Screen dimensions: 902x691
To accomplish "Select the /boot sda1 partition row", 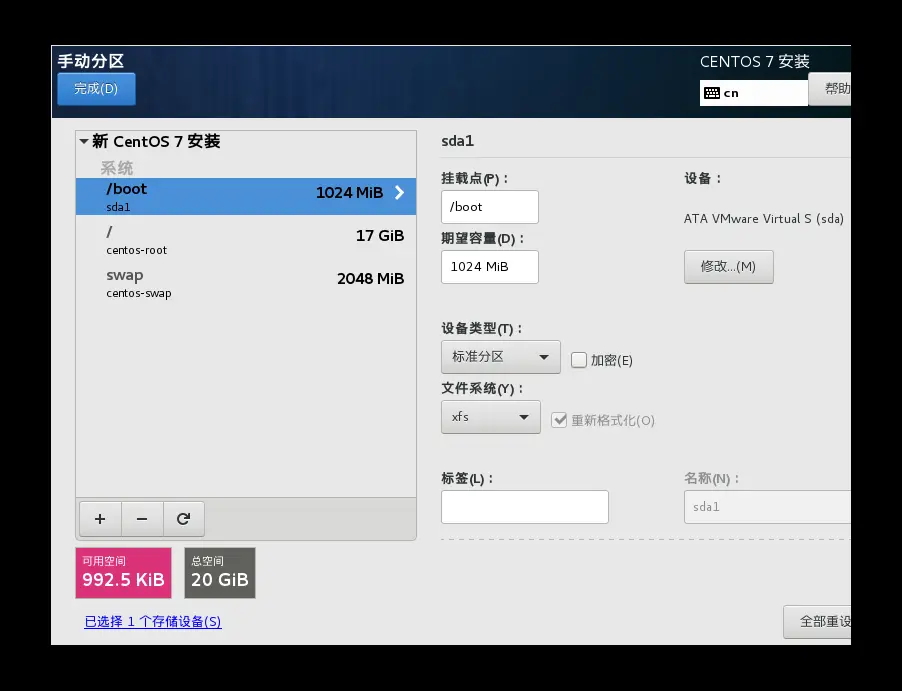I will coord(246,196).
